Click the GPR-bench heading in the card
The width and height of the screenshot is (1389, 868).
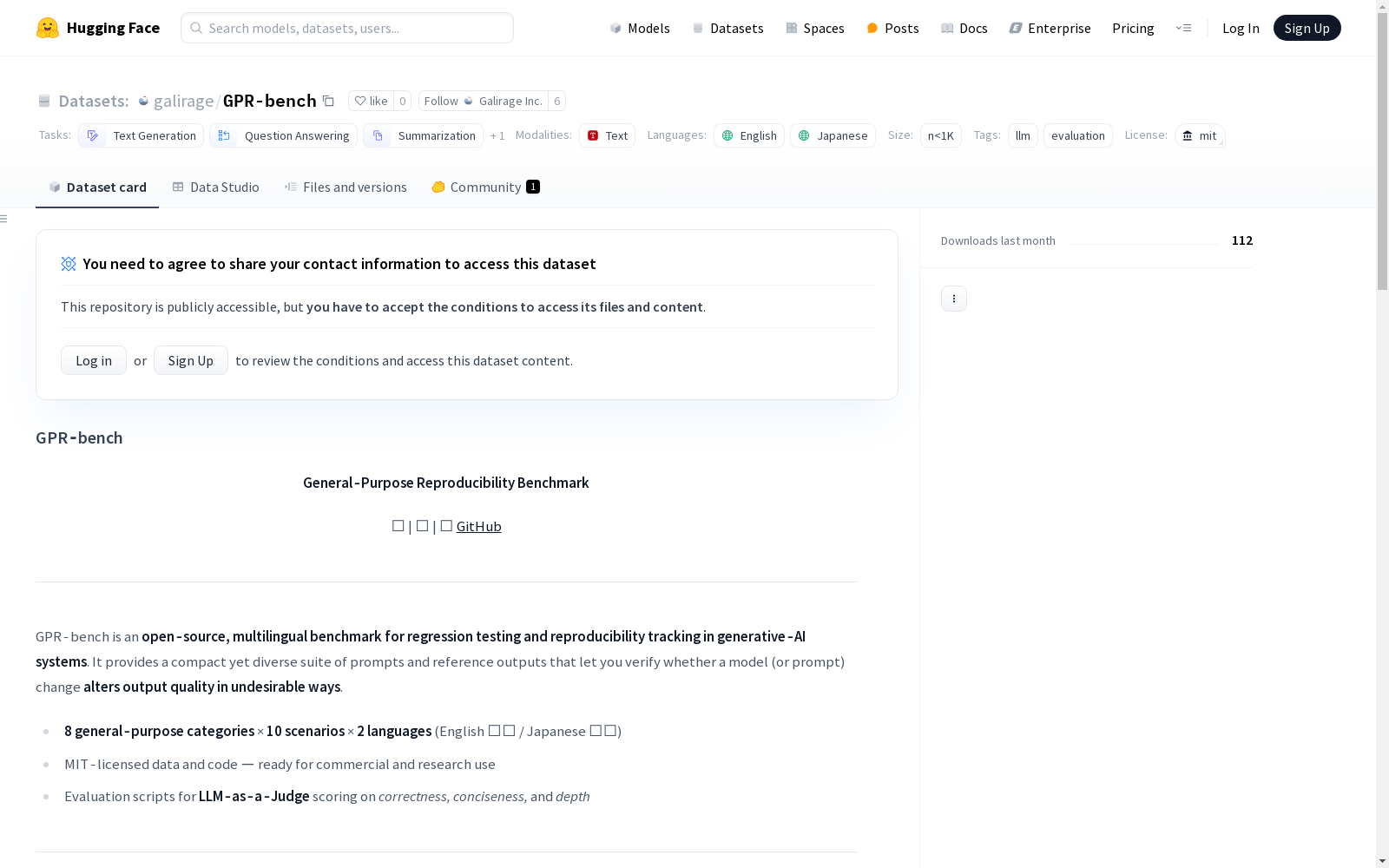79,437
